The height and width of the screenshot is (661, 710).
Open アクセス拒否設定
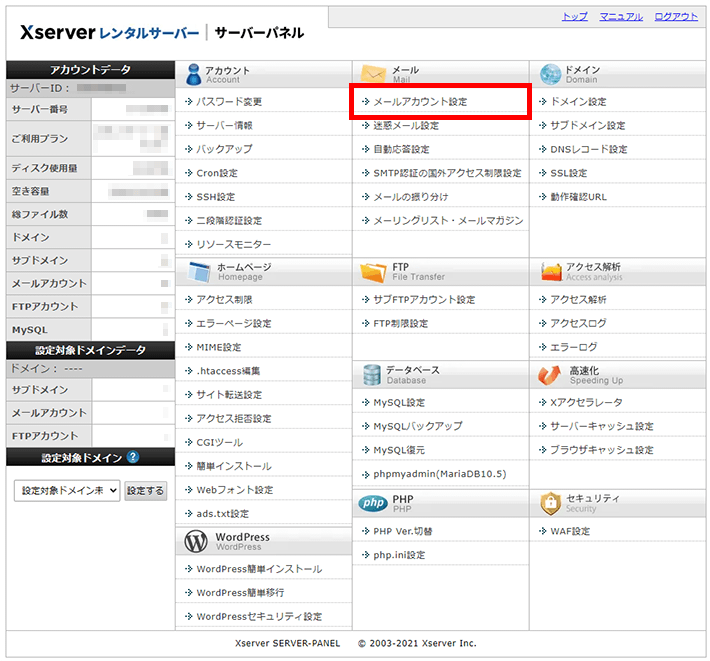(234, 418)
